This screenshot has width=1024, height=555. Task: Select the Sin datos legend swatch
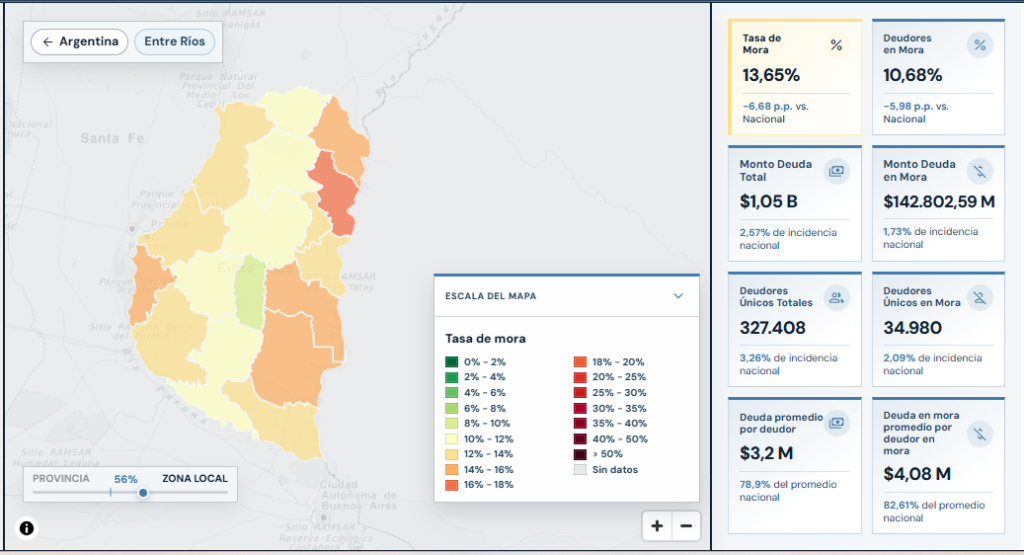click(580, 469)
